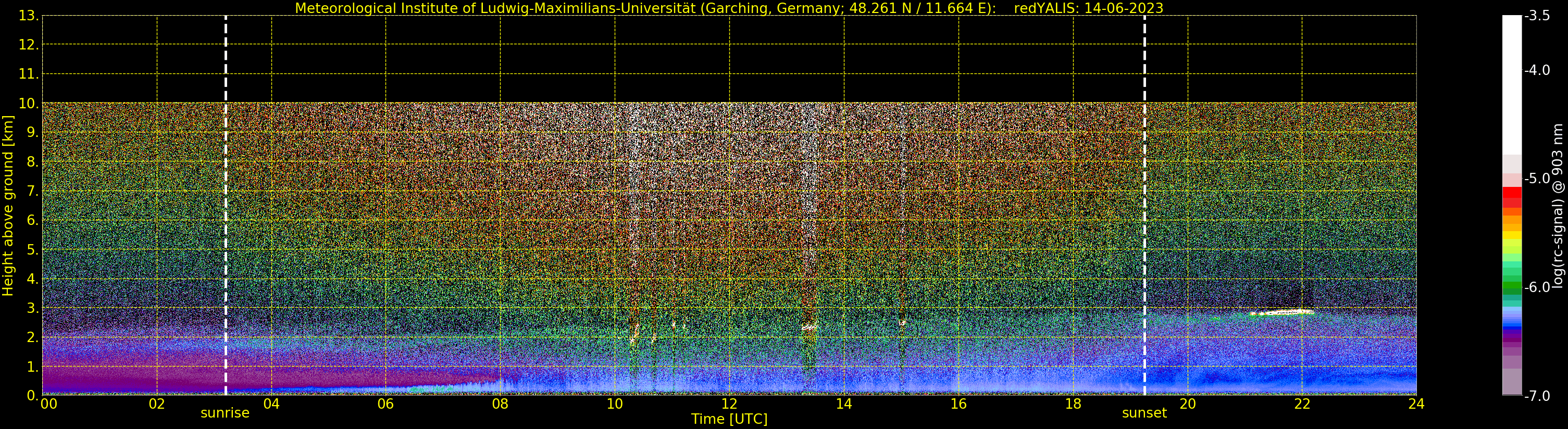Click the time tick label '06'
The height and width of the screenshot is (429, 1568).
click(x=386, y=404)
